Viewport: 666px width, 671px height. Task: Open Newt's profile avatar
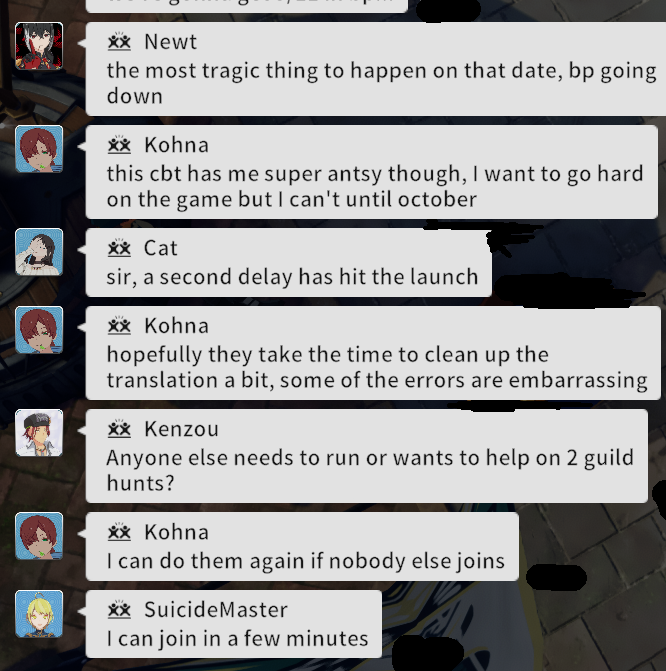(39, 46)
